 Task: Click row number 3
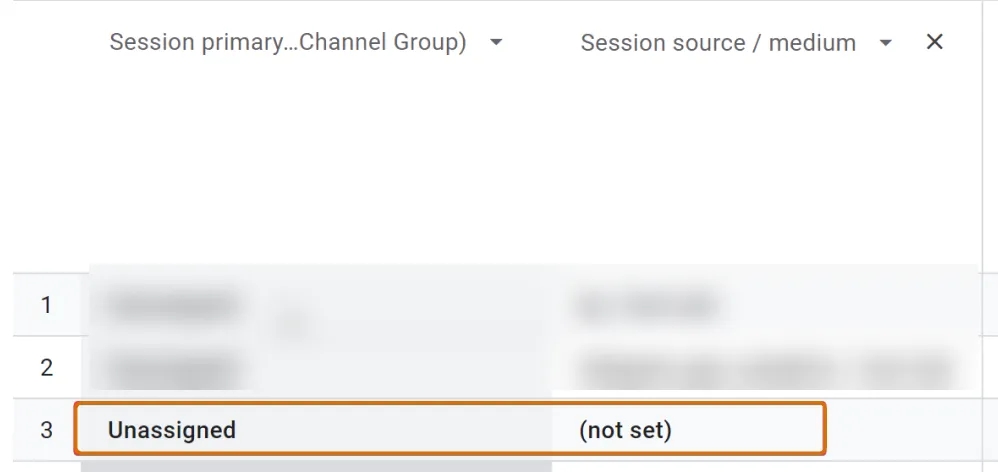[x=46, y=430]
